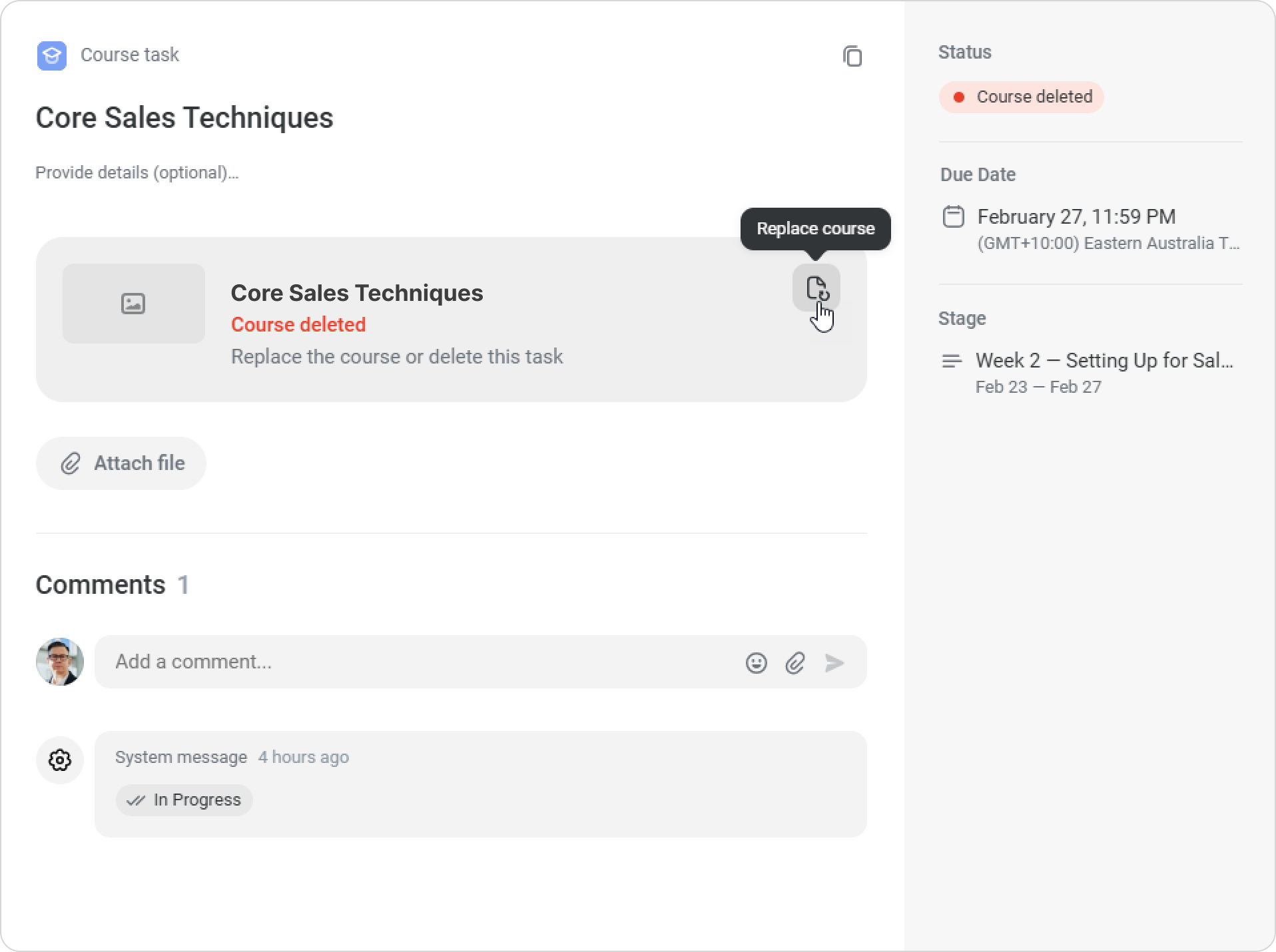
Task: Click the course image placeholder thumbnail
Action: [134, 304]
